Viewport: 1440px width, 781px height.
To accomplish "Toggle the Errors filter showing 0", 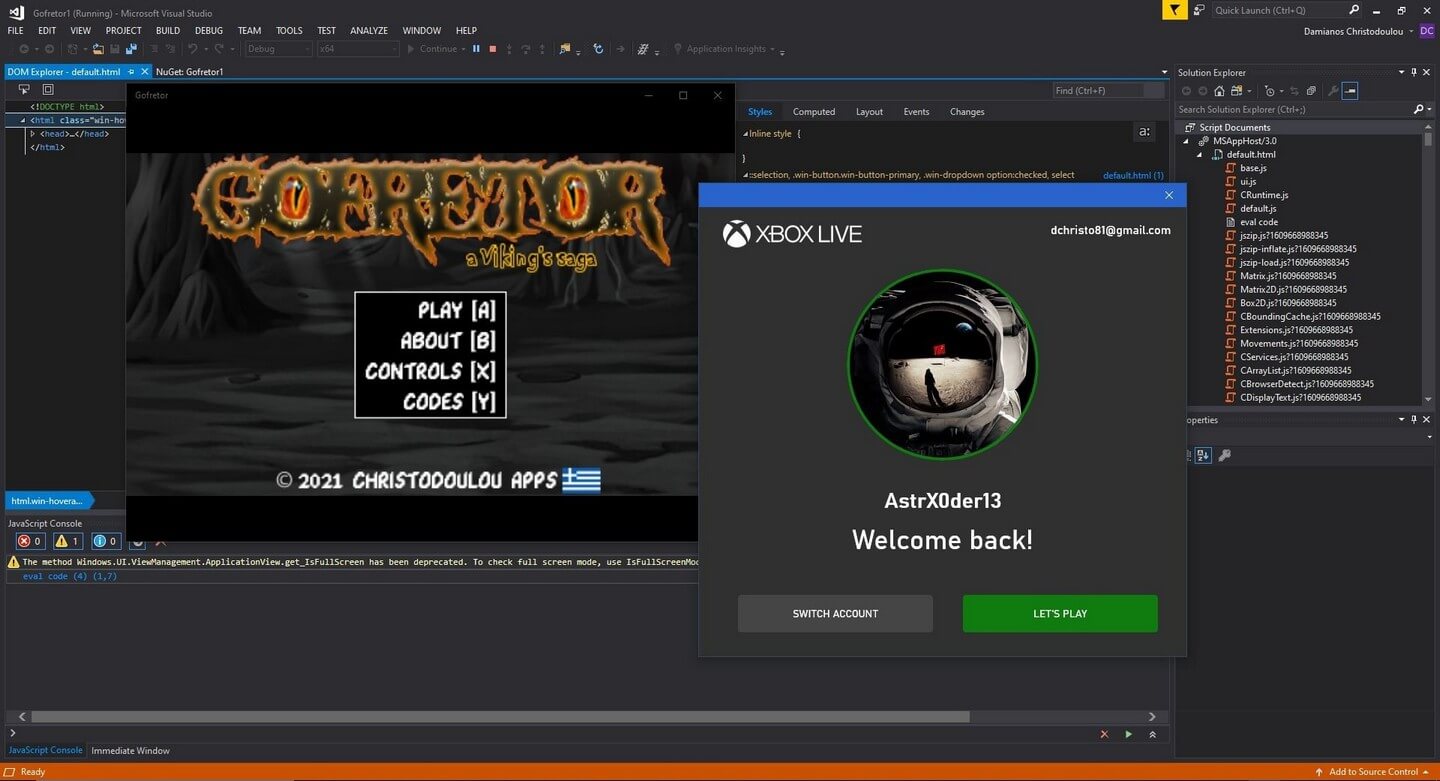I will [30, 541].
